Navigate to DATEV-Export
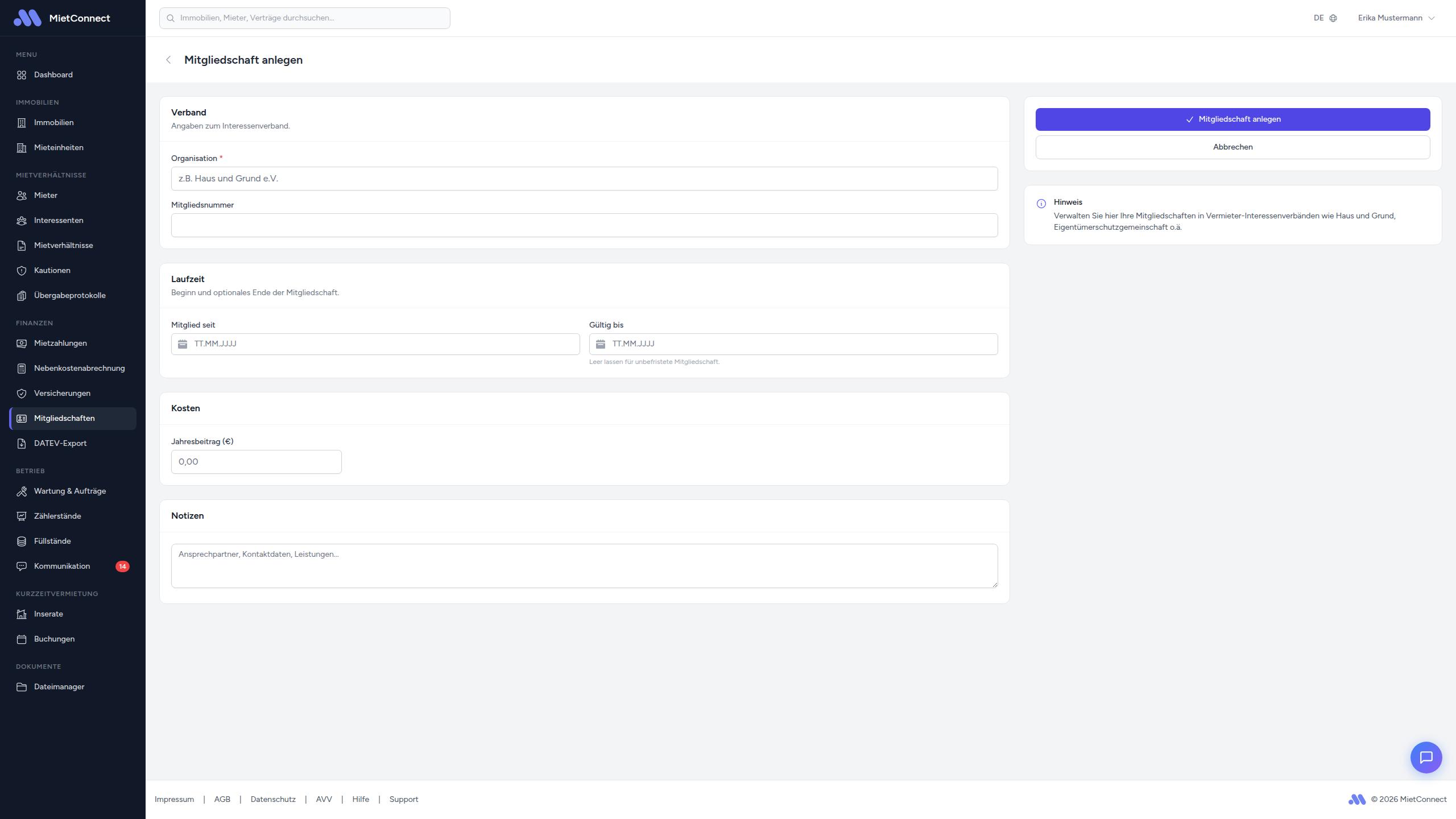The image size is (1456, 819). (60, 444)
